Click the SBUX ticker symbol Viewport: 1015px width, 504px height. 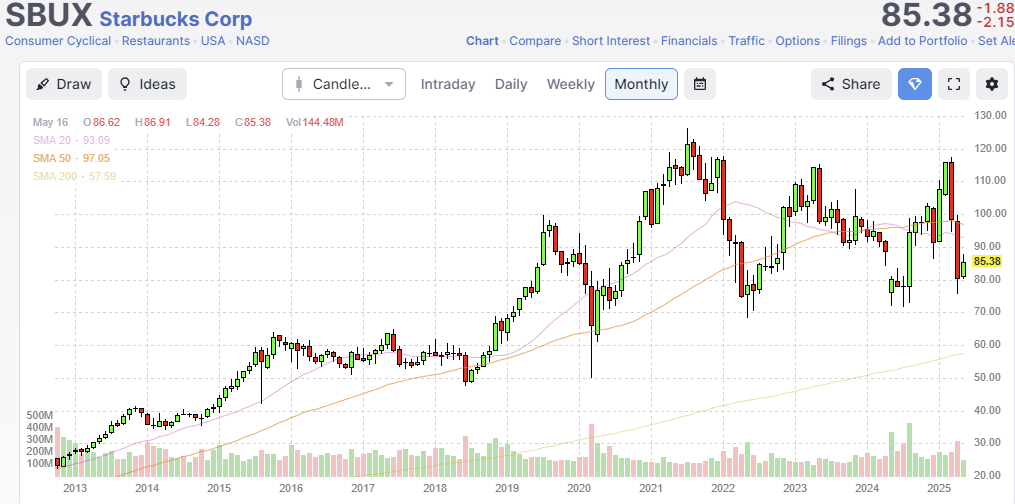coord(49,16)
